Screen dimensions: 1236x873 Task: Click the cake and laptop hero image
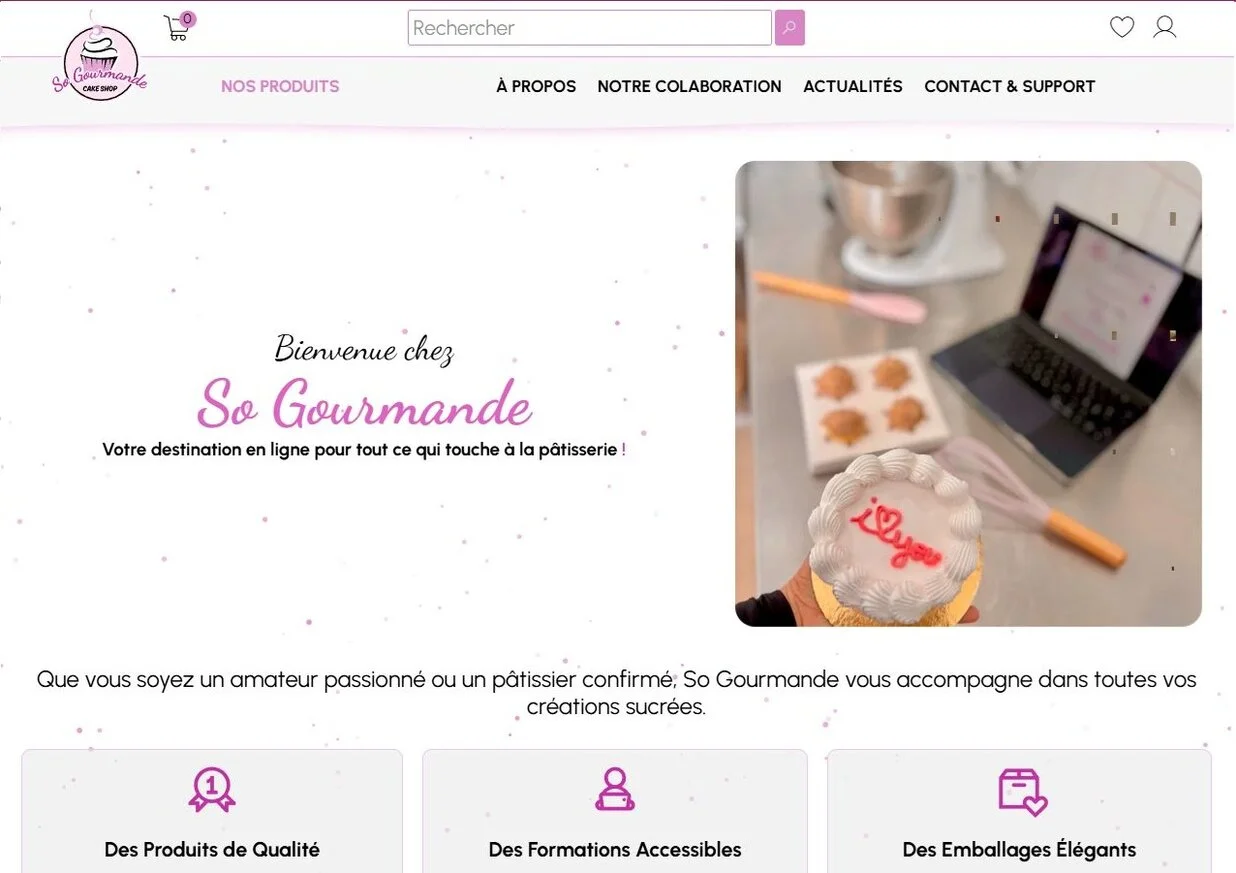pos(968,394)
